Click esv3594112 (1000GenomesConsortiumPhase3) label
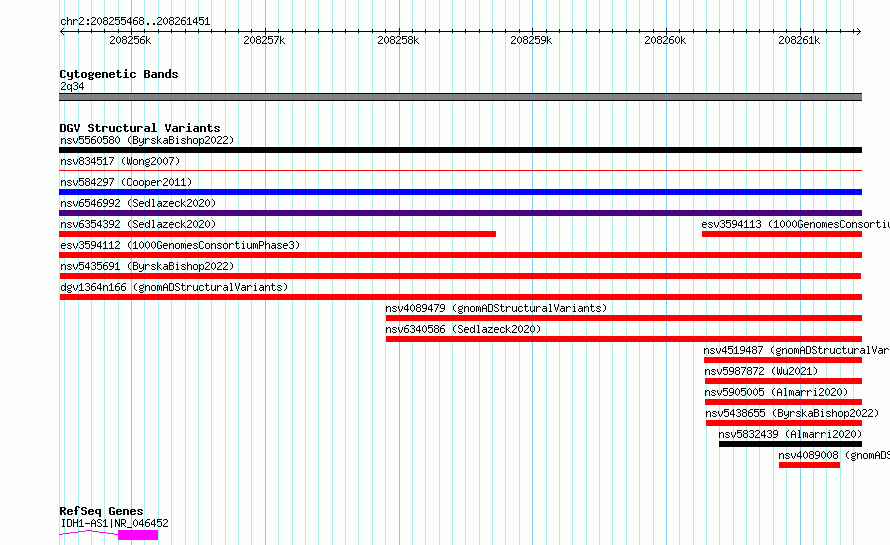The width and height of the screenshot is (890, 545). (180, 245)
